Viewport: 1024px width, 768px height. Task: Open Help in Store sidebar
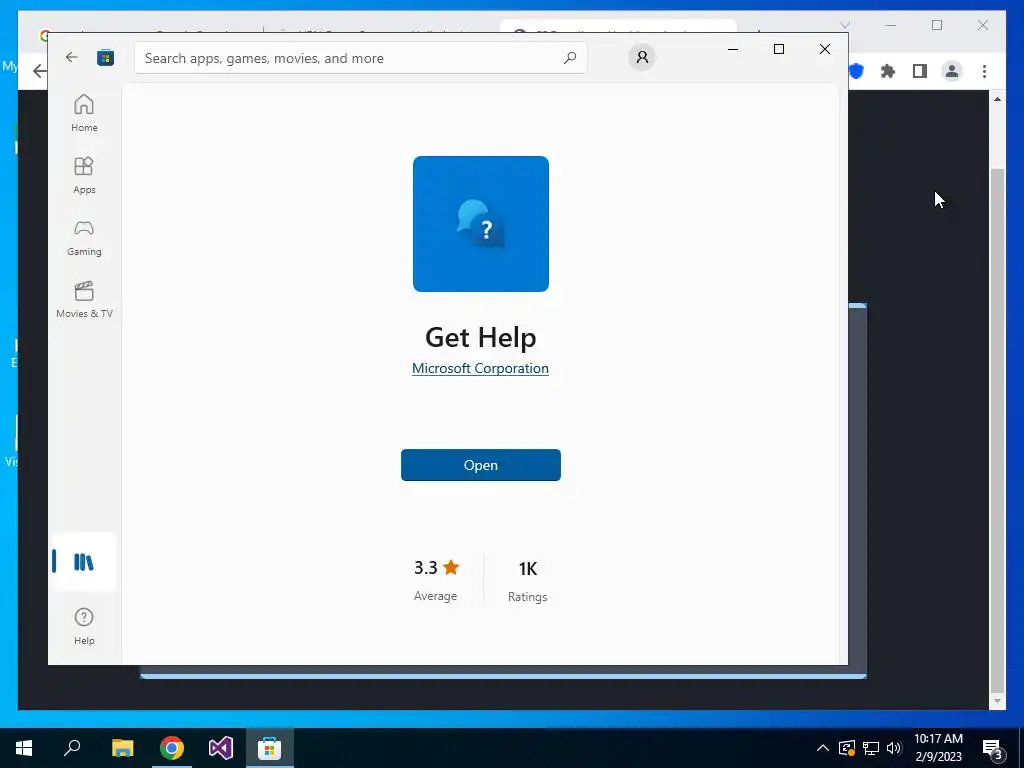[84, 626]
